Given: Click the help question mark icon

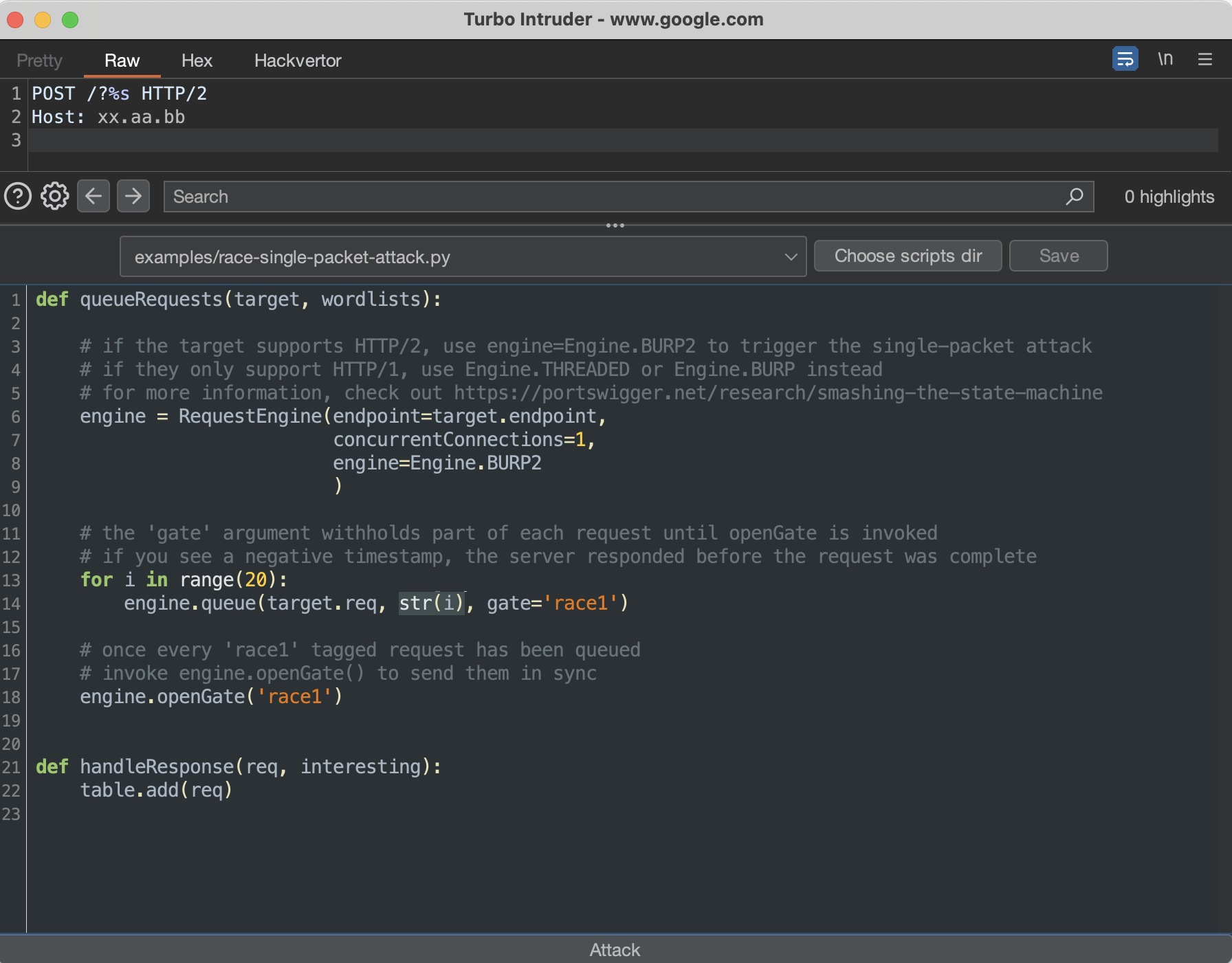Looking at the screenshot, I should [x=18, y=197].
